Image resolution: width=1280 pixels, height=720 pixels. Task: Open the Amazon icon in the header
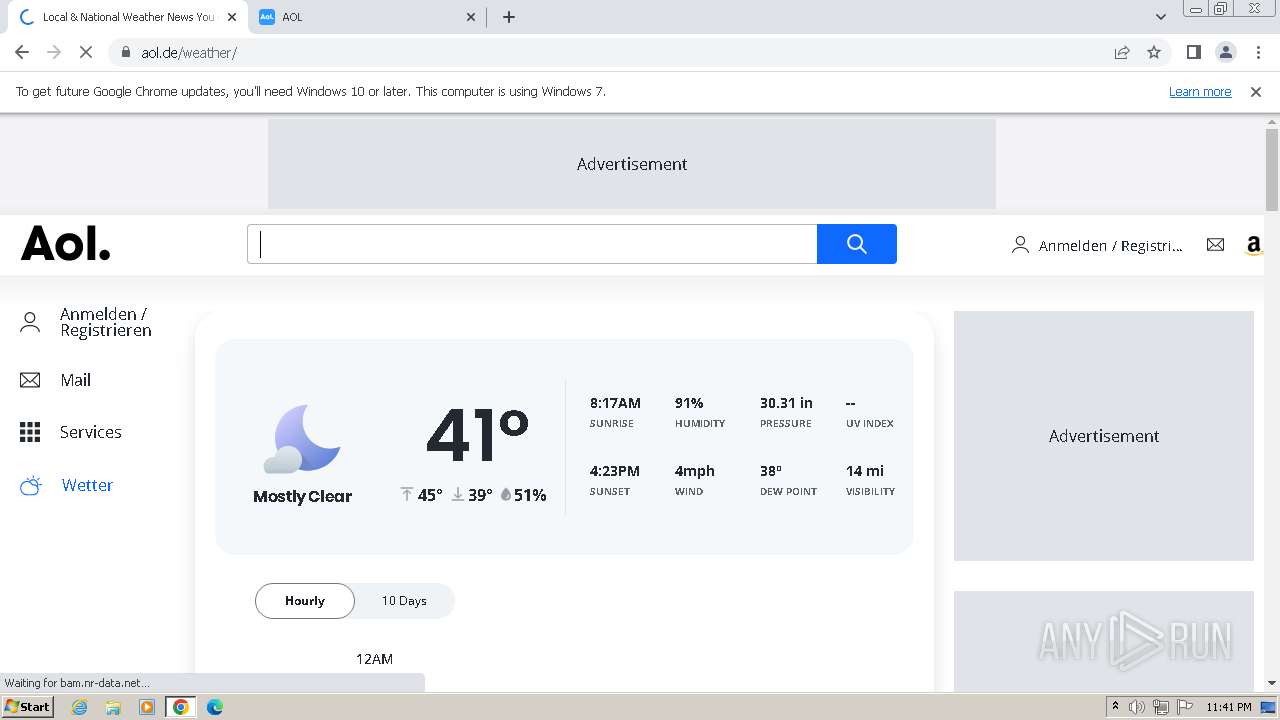pos(1254,245)
